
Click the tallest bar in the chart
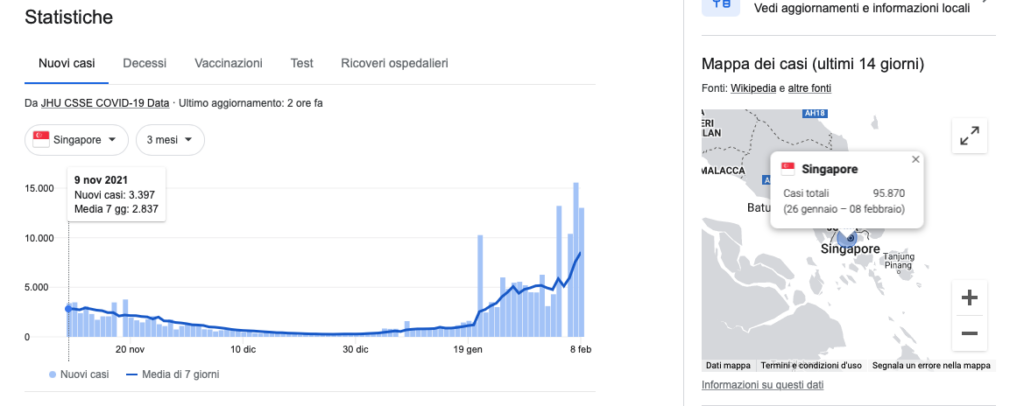pos(576,260)
